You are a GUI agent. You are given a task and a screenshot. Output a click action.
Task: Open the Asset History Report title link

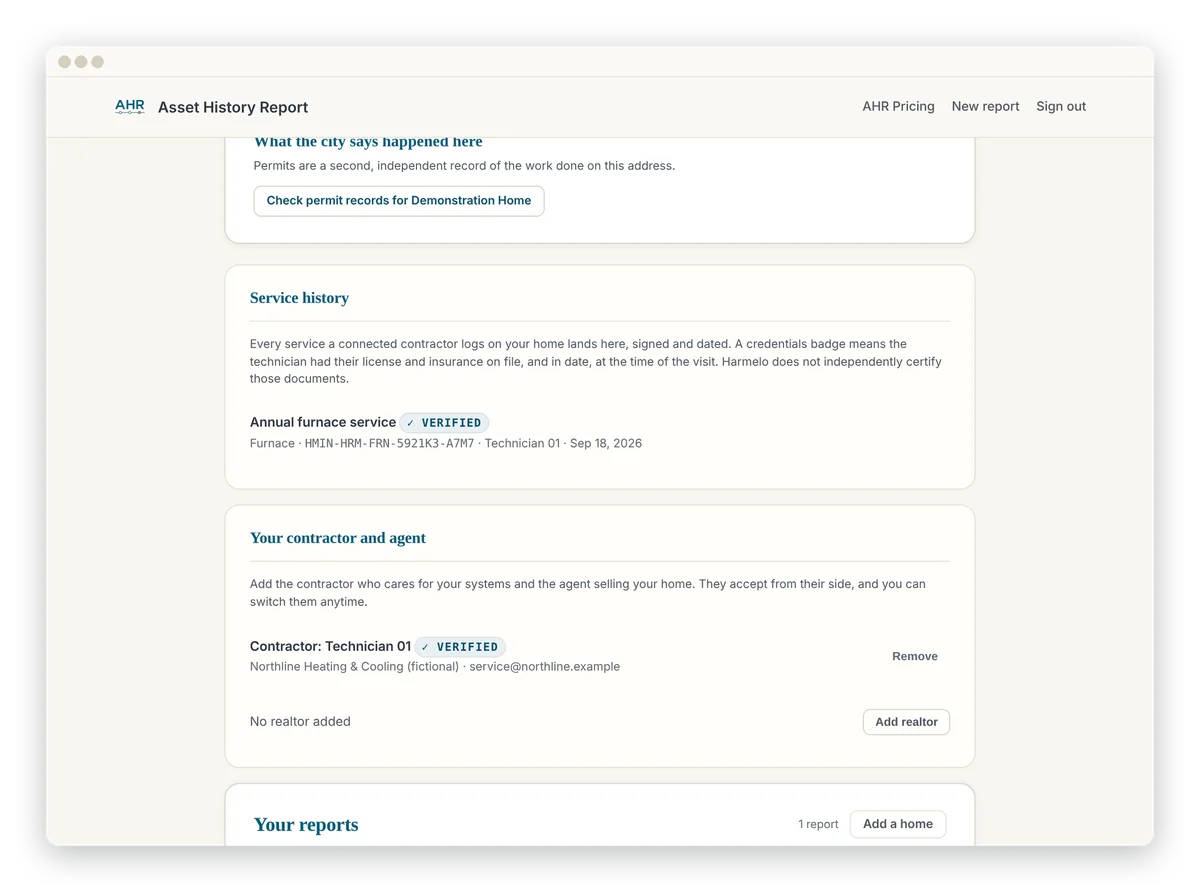(233, 107)
